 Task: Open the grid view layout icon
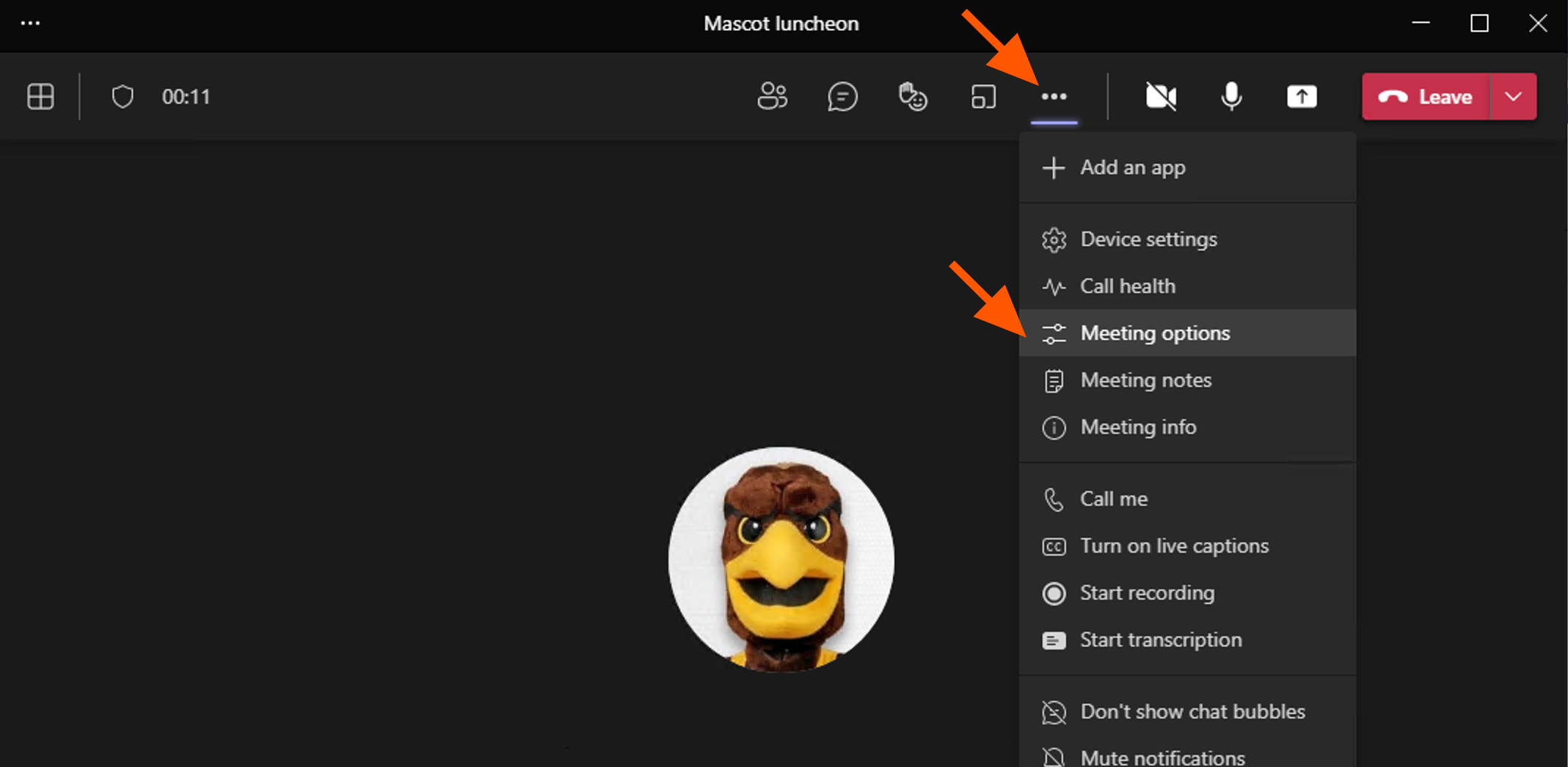click(40, 96)
